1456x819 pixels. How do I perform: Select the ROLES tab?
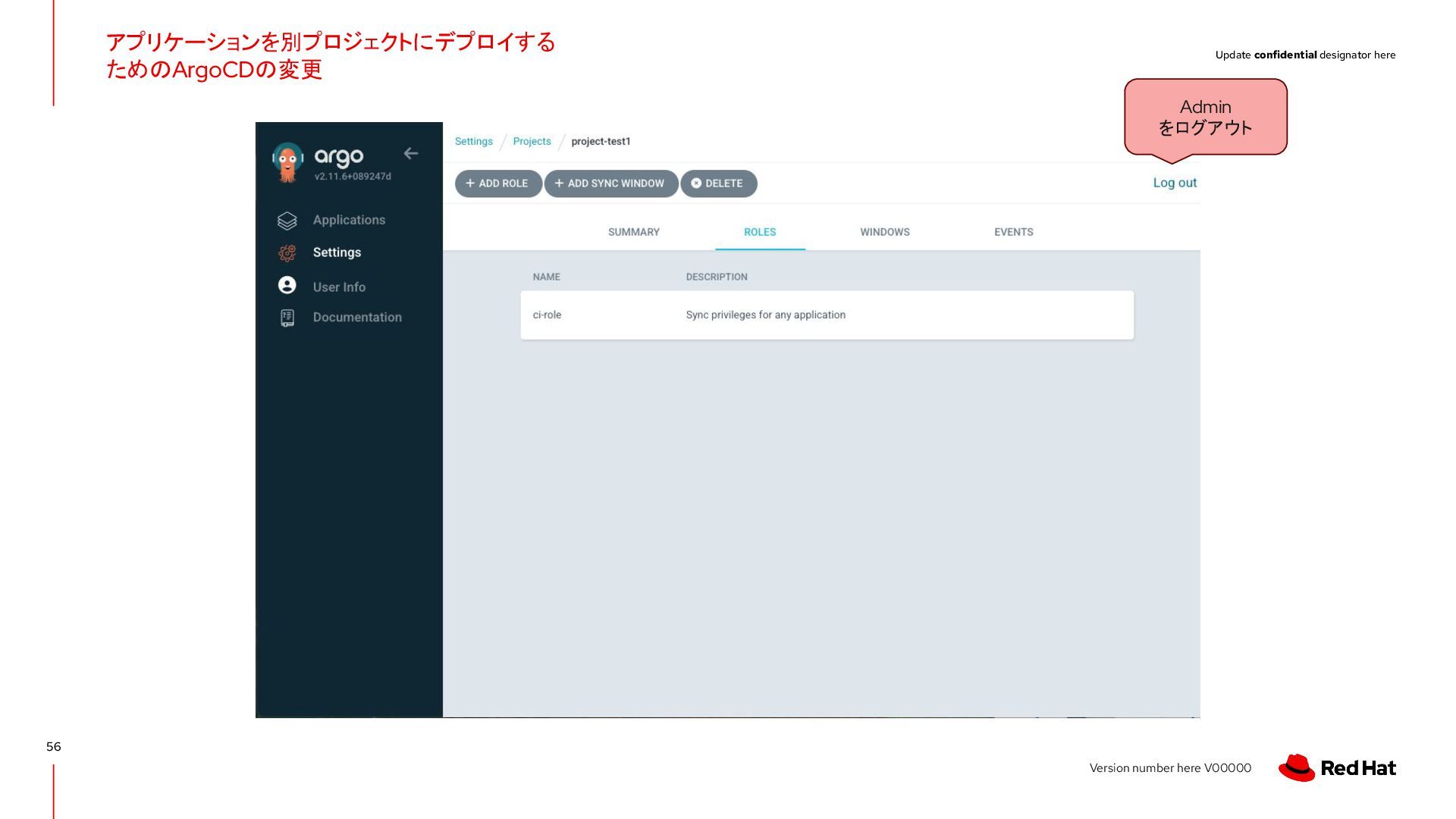click(x=760, y=232)
